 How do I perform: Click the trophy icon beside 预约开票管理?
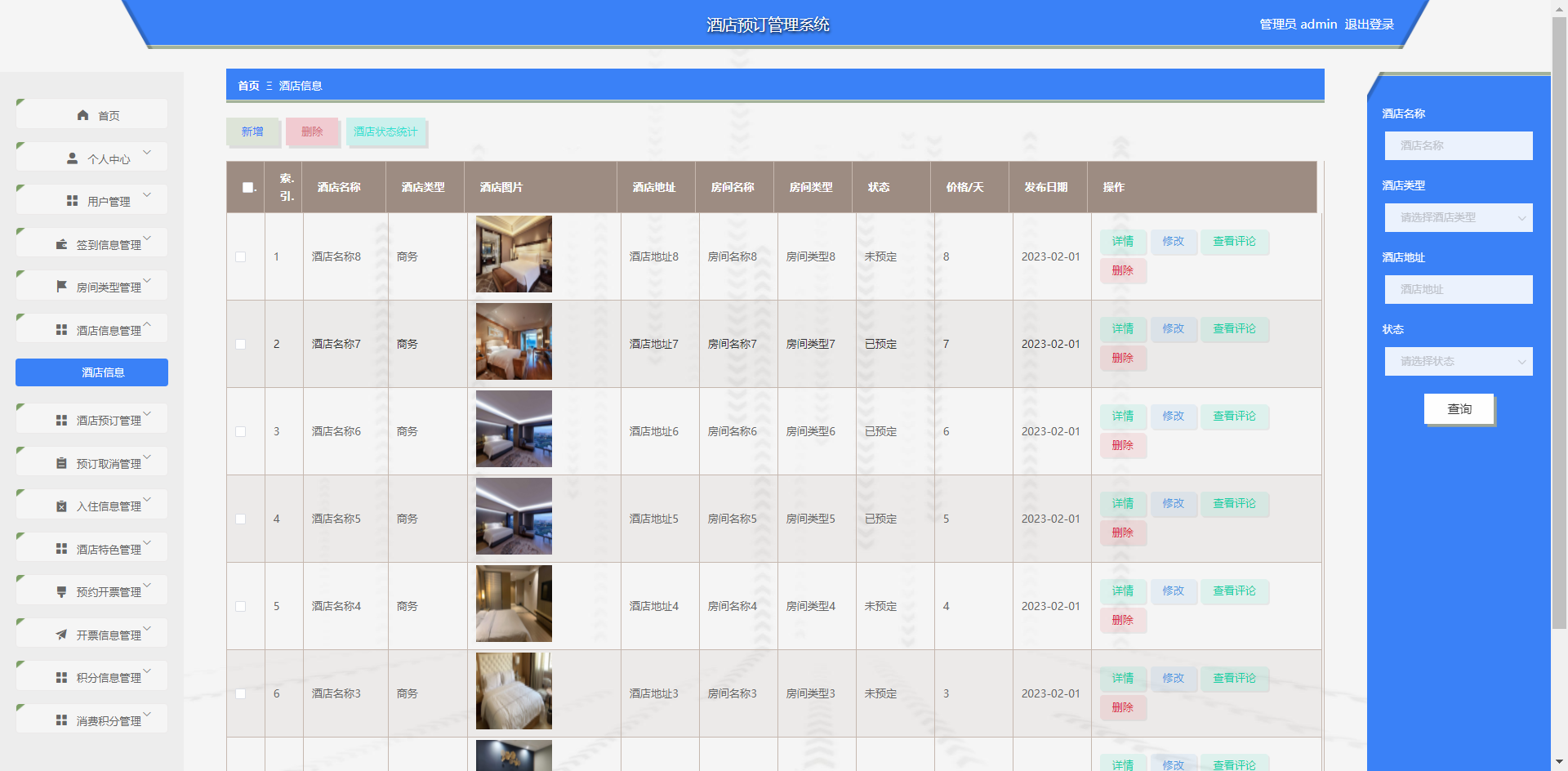tap(61, 591)
